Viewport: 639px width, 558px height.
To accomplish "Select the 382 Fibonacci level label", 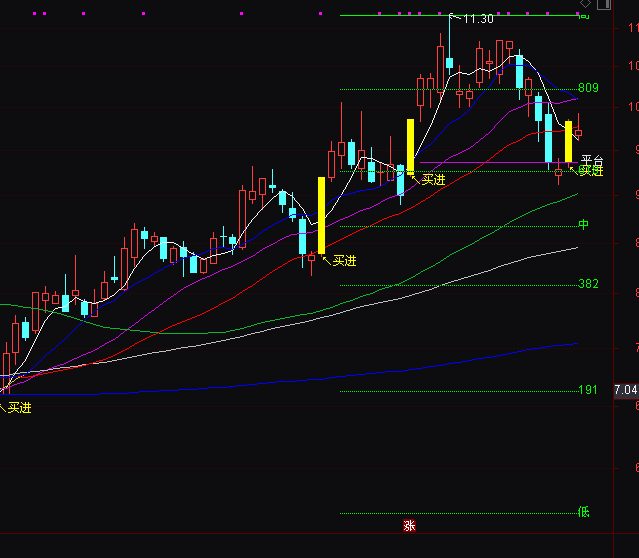I will [x=588, y=284].
